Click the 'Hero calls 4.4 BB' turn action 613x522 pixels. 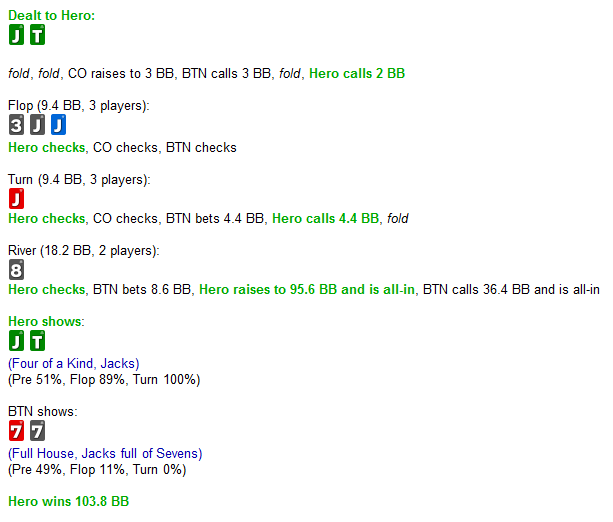tap(326, 218)
